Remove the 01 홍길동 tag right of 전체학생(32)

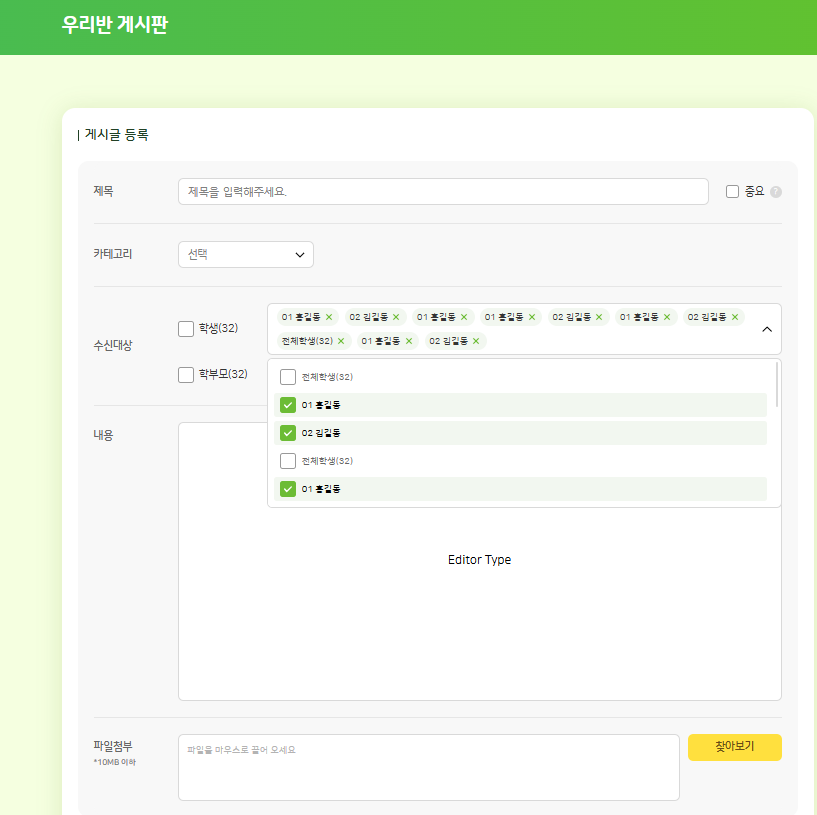point(408,341)
